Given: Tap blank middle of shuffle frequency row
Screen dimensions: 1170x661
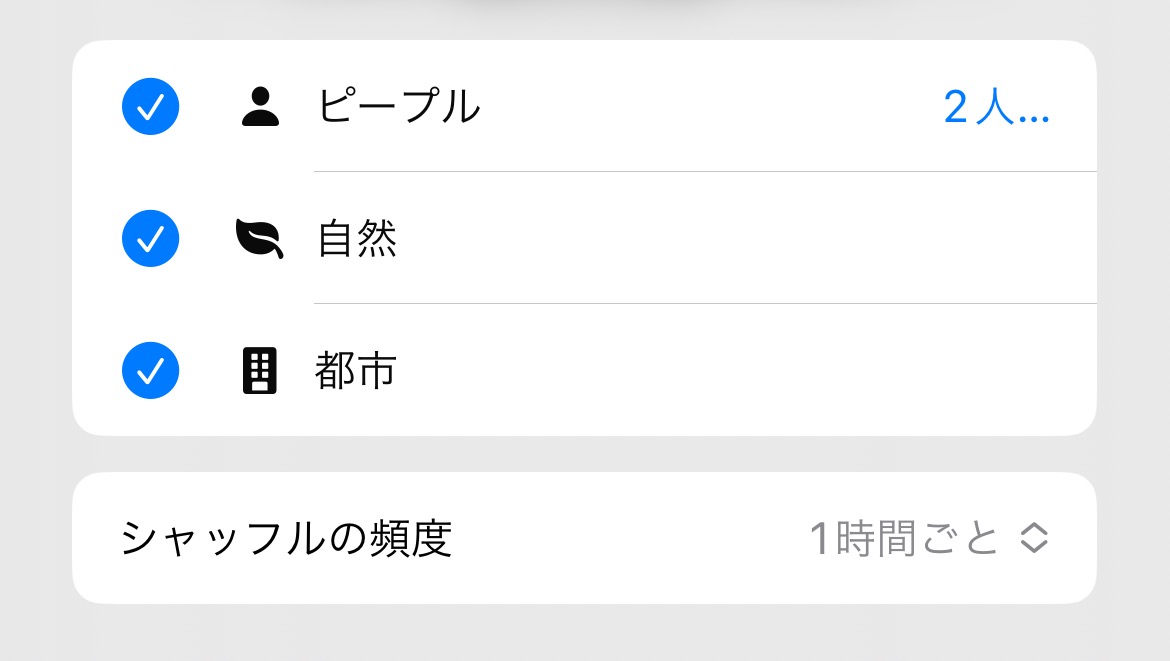Looking at the screenshot, I should (630, 539).
